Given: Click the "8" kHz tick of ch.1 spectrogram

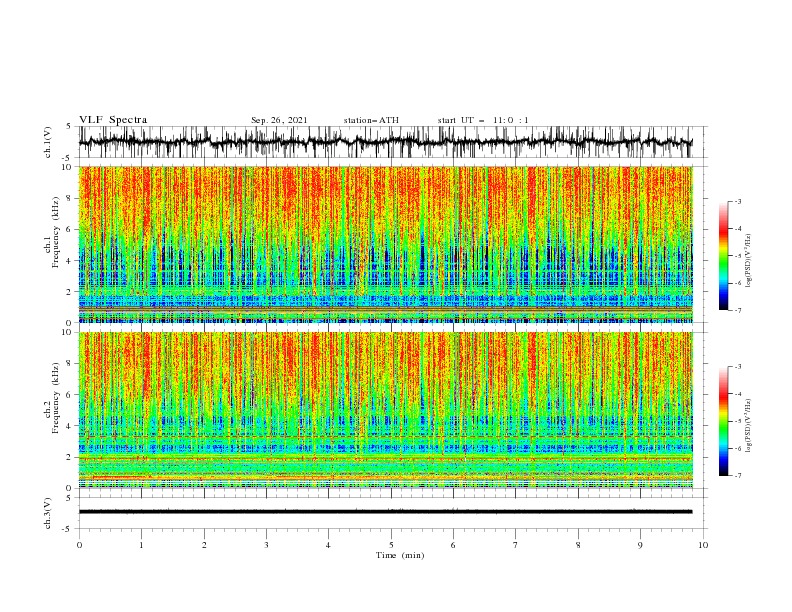Looking at the screenshot, I should click(x=71, y=198).
